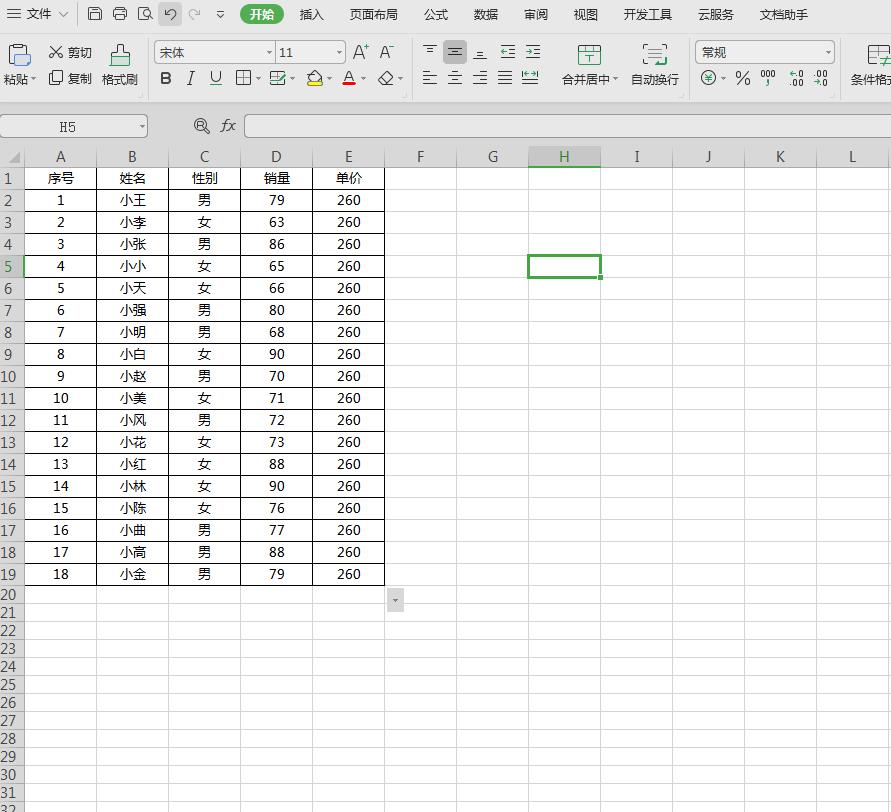This screenshot has width=891, height=812.
Task: Toggle bold formatting
Action: [x=165, y=78]
